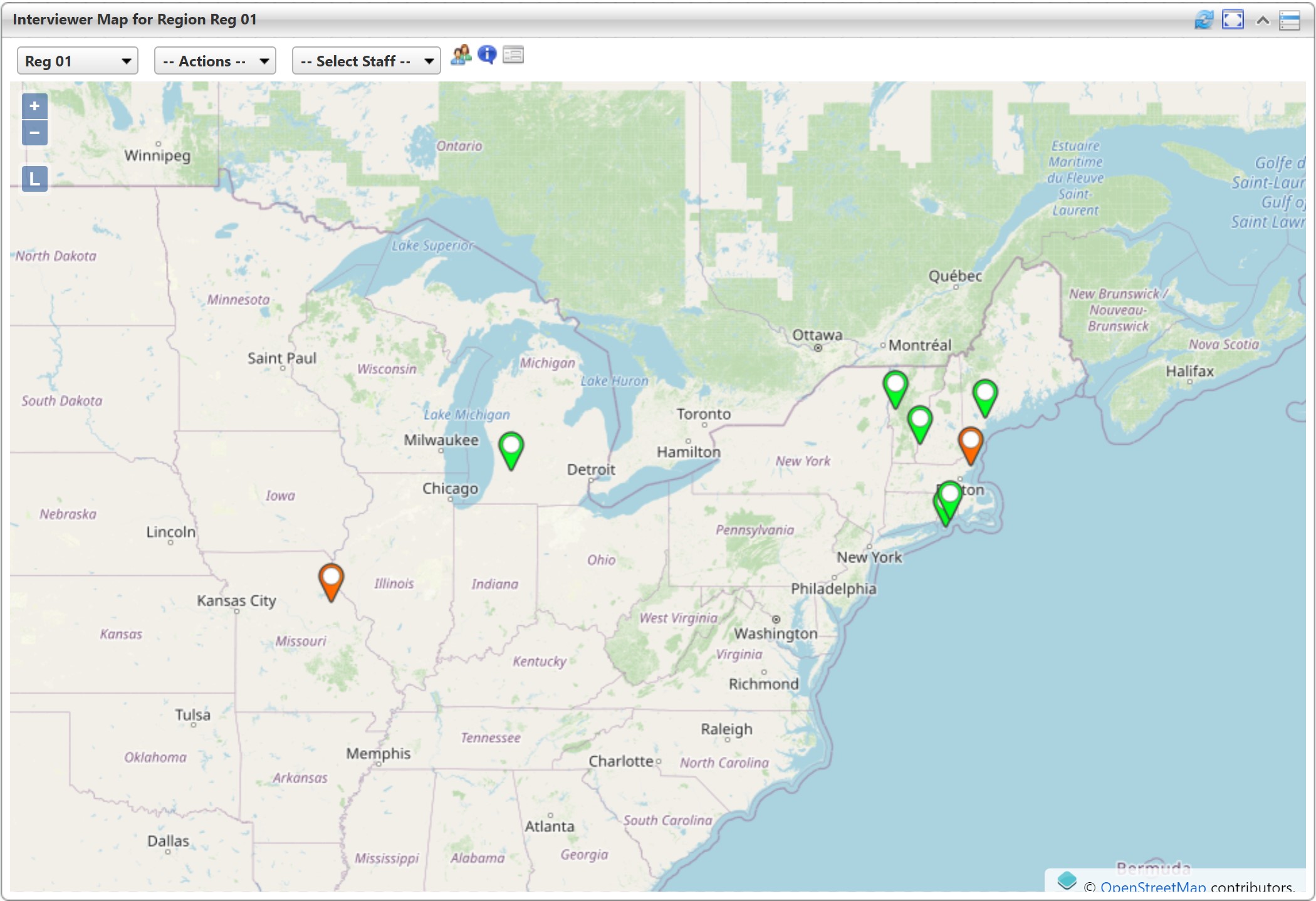Open the Select Staff dropdown
The width and height of the screenshot is (1316, 901).
tap(366, 61)
